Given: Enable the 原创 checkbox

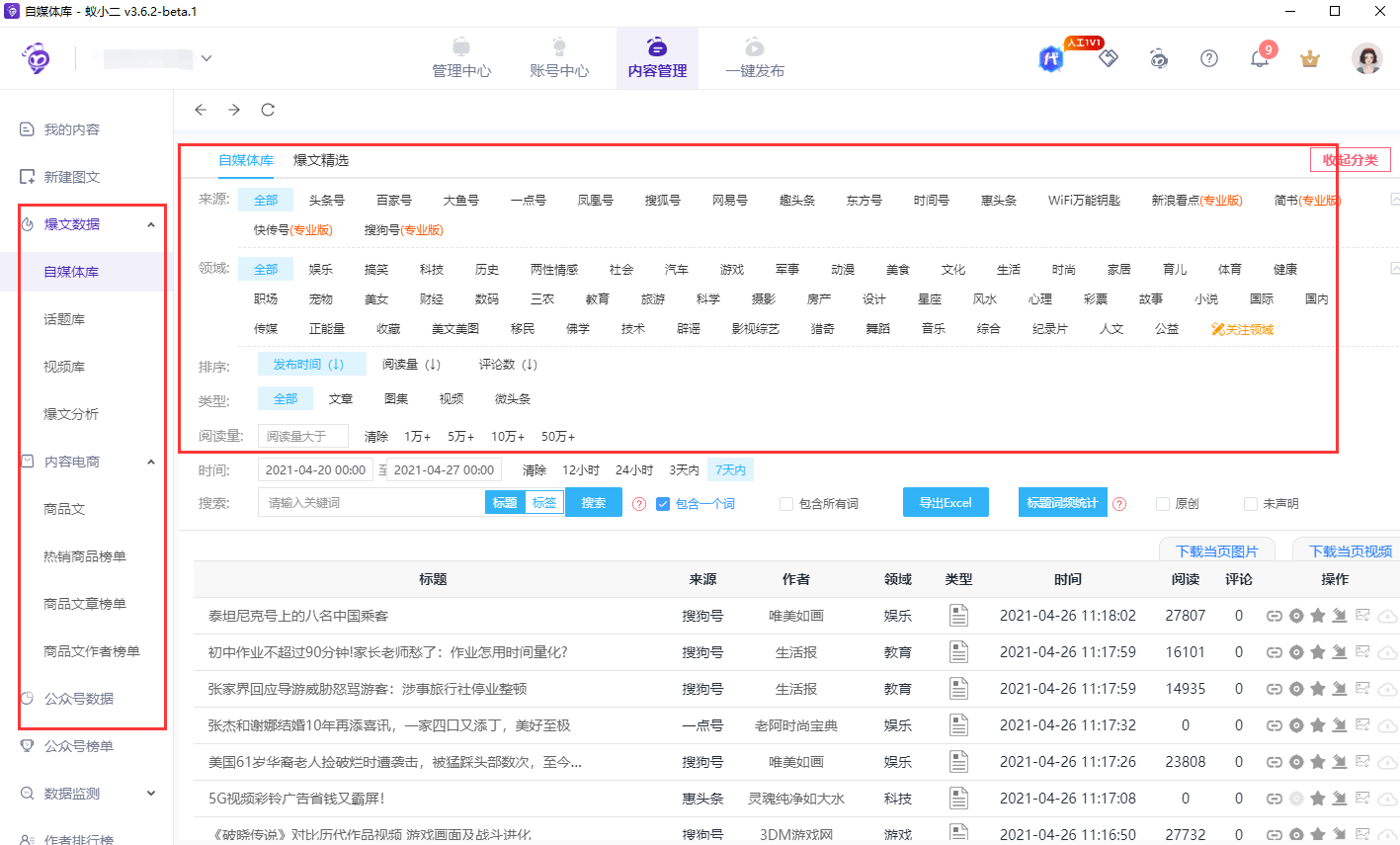Looking at the screenshot, I should click(x=1162, y=505).
